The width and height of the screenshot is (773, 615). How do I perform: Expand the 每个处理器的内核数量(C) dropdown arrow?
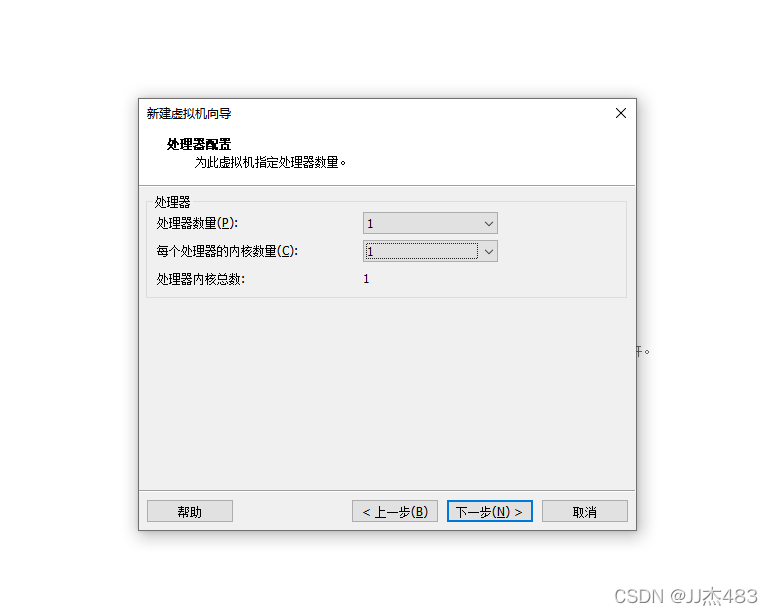489,251
